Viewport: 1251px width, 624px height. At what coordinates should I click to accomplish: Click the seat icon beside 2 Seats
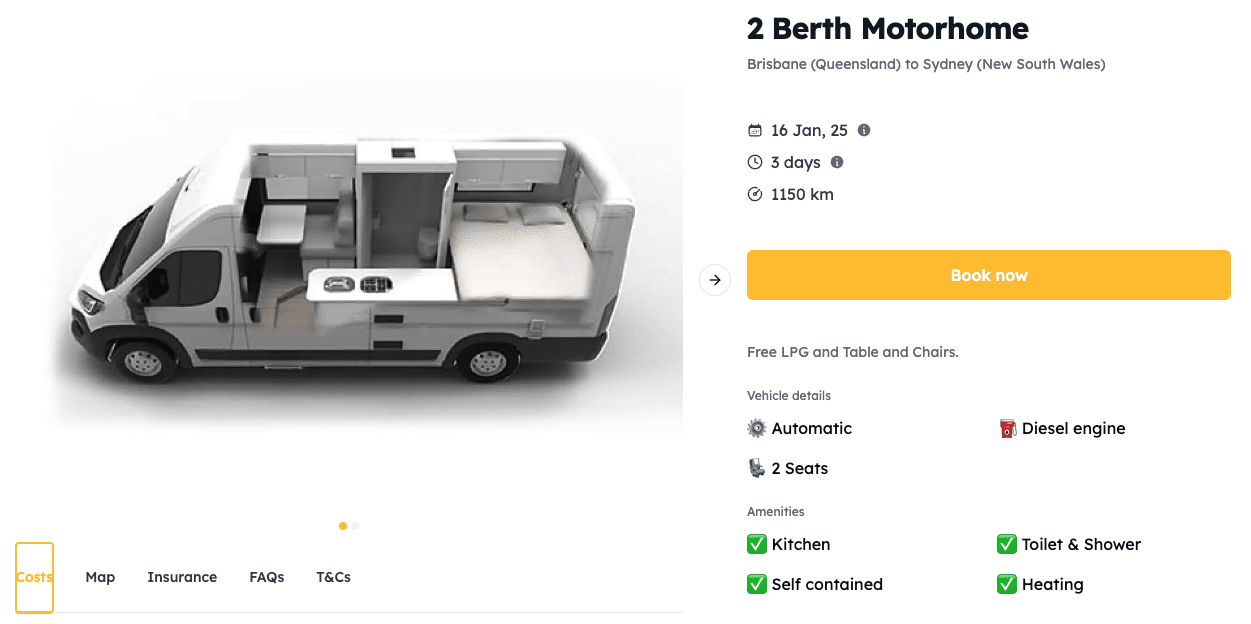tap(757, 468)
